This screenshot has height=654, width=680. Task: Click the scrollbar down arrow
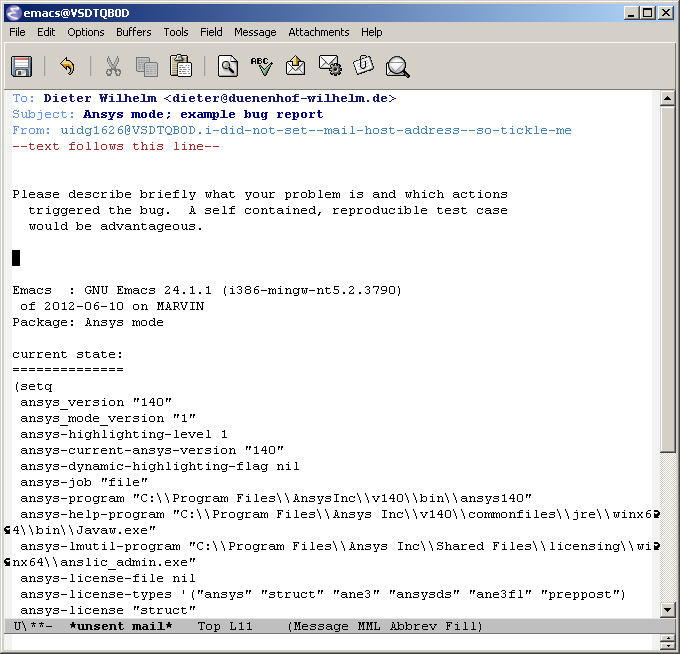pos(667,610)
